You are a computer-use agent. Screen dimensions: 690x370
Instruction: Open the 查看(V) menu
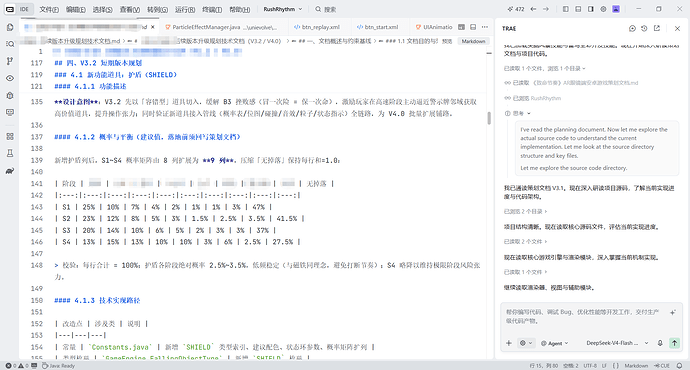click(130, 9)
